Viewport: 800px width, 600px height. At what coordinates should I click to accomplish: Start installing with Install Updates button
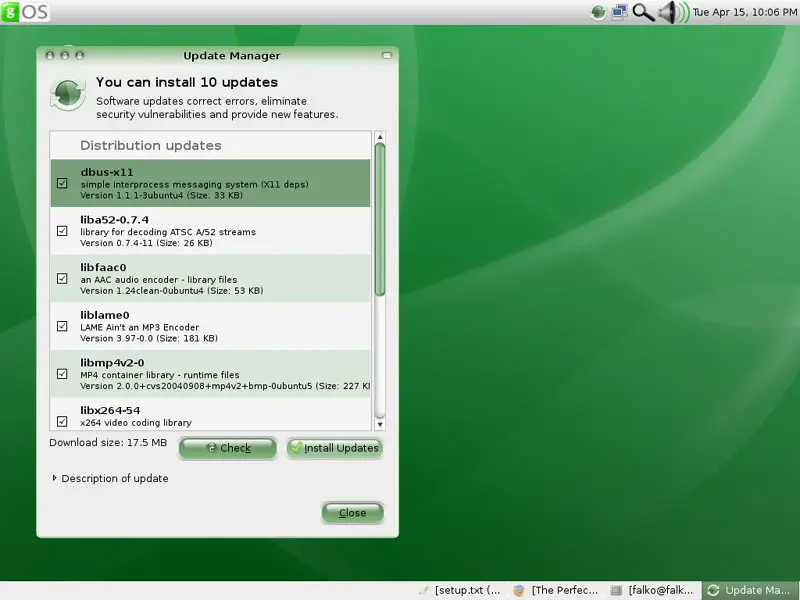pyautogui.click(x=334, y=448)
